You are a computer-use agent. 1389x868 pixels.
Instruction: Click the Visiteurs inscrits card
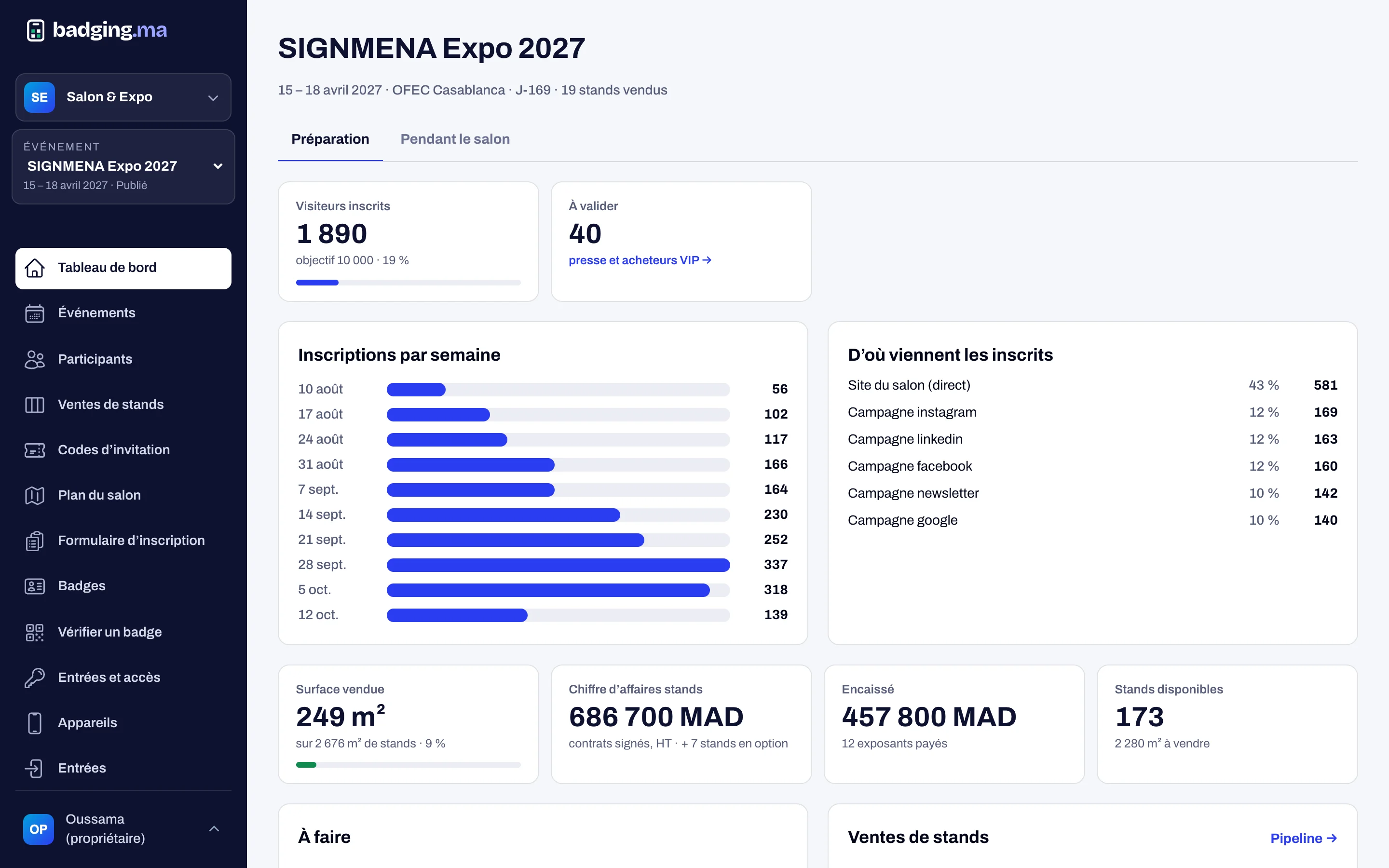pyautogui.click(x=408, y=242)
